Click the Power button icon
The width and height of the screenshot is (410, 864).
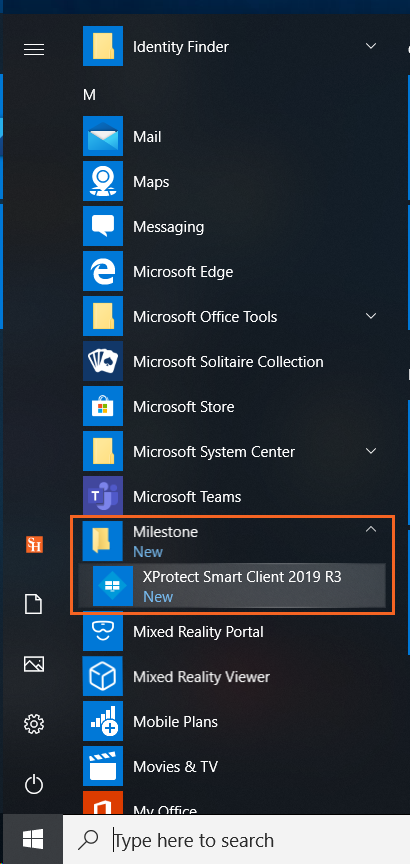point(34,784)
